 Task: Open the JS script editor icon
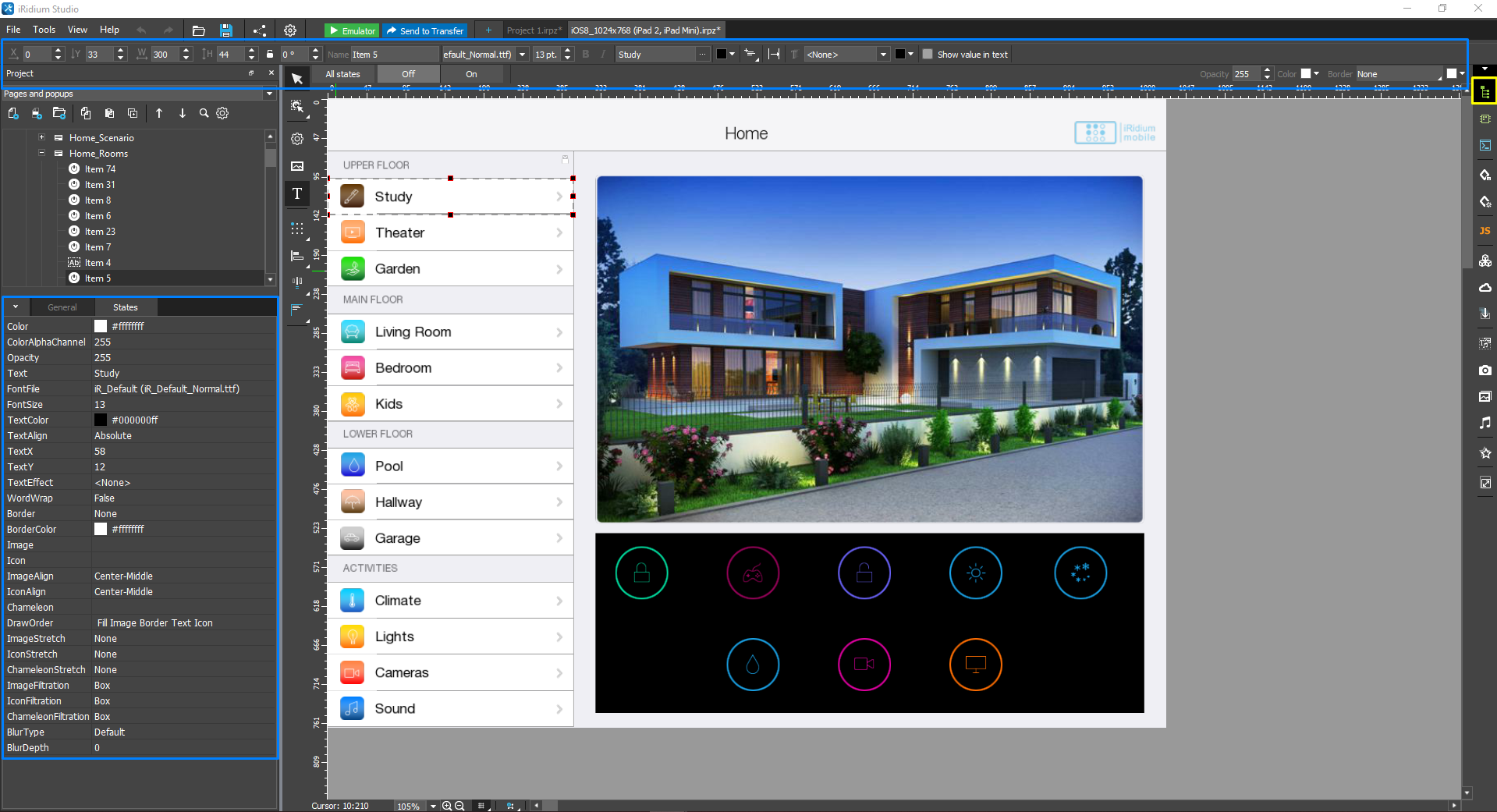pos(1485,231)
